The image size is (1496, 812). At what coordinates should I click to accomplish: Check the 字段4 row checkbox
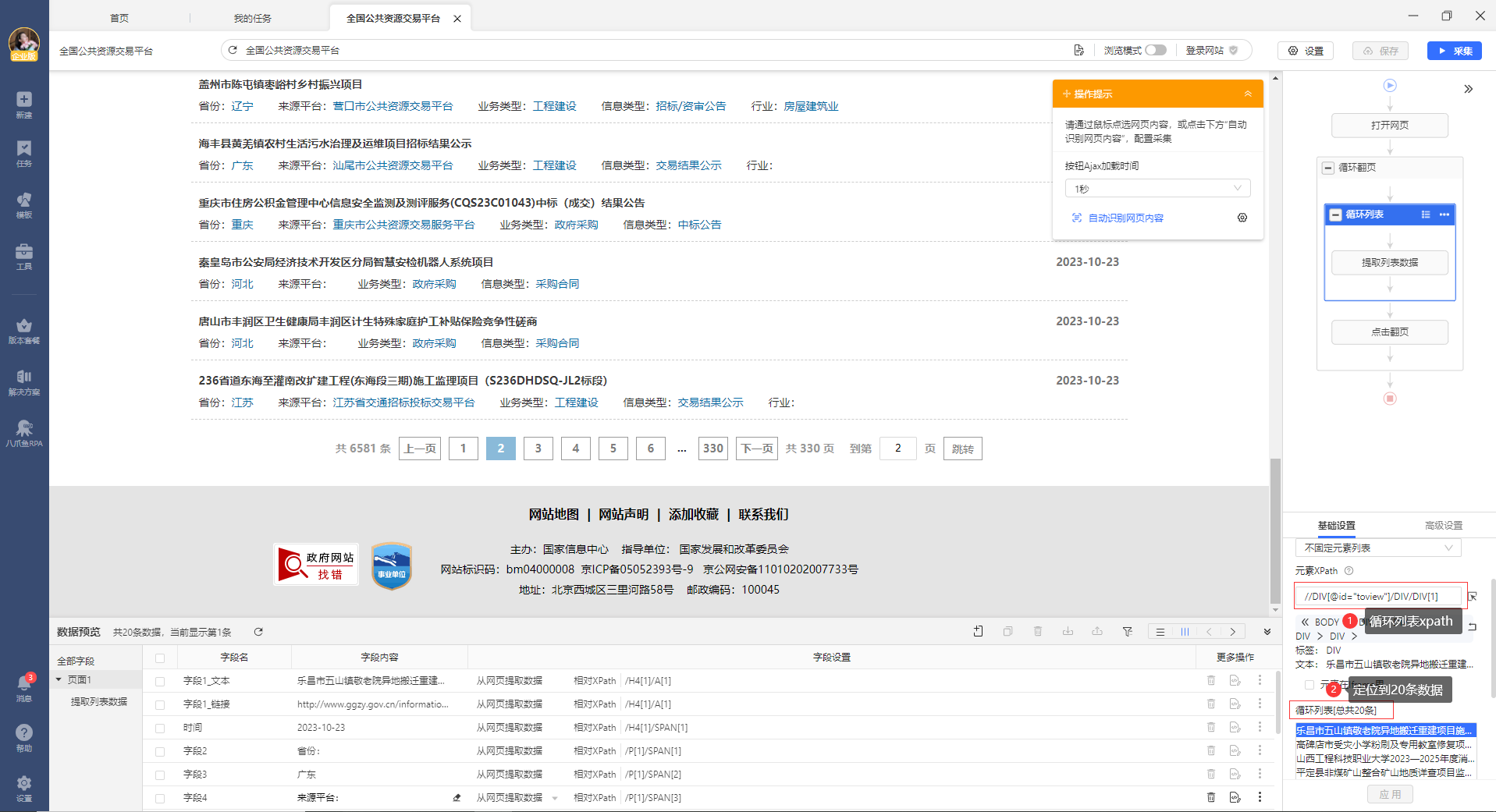click(160, 798)
